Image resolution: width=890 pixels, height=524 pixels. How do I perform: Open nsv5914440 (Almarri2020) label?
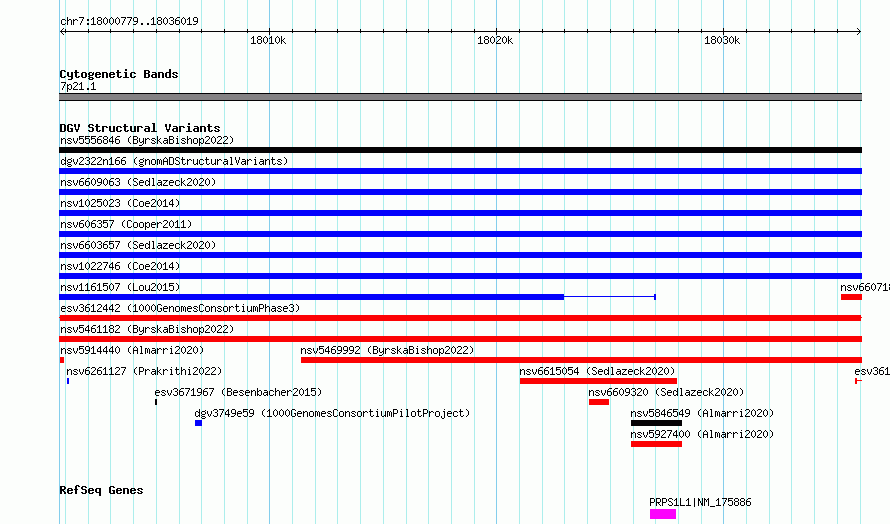132,350
